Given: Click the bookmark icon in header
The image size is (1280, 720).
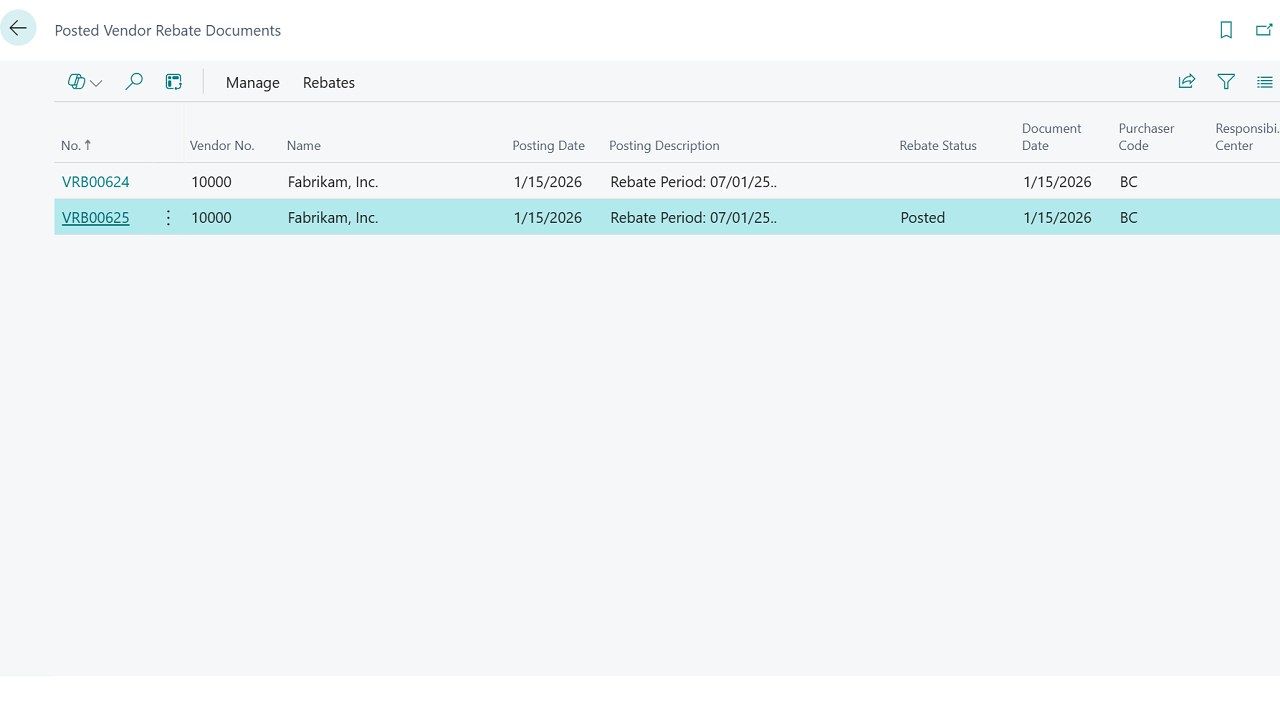Looking at the screenshot, I should point(1226,30).
